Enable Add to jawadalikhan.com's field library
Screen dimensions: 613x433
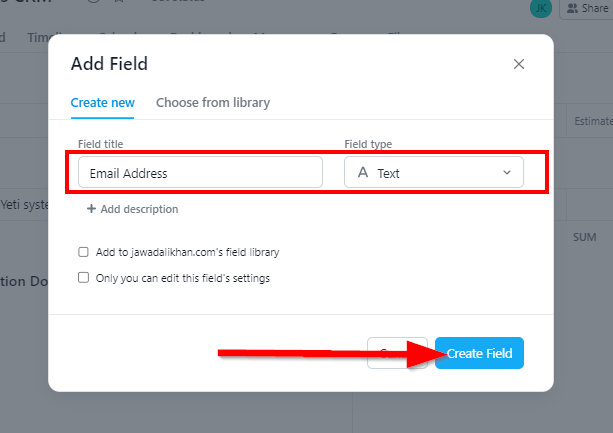(83, 252)
